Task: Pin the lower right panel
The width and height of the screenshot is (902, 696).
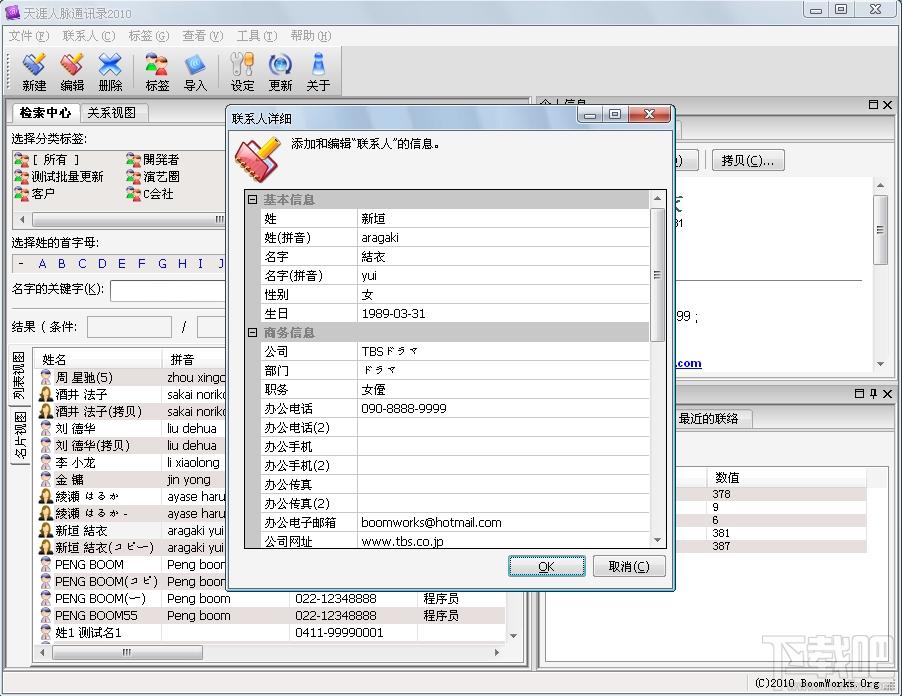Action: 873,393
